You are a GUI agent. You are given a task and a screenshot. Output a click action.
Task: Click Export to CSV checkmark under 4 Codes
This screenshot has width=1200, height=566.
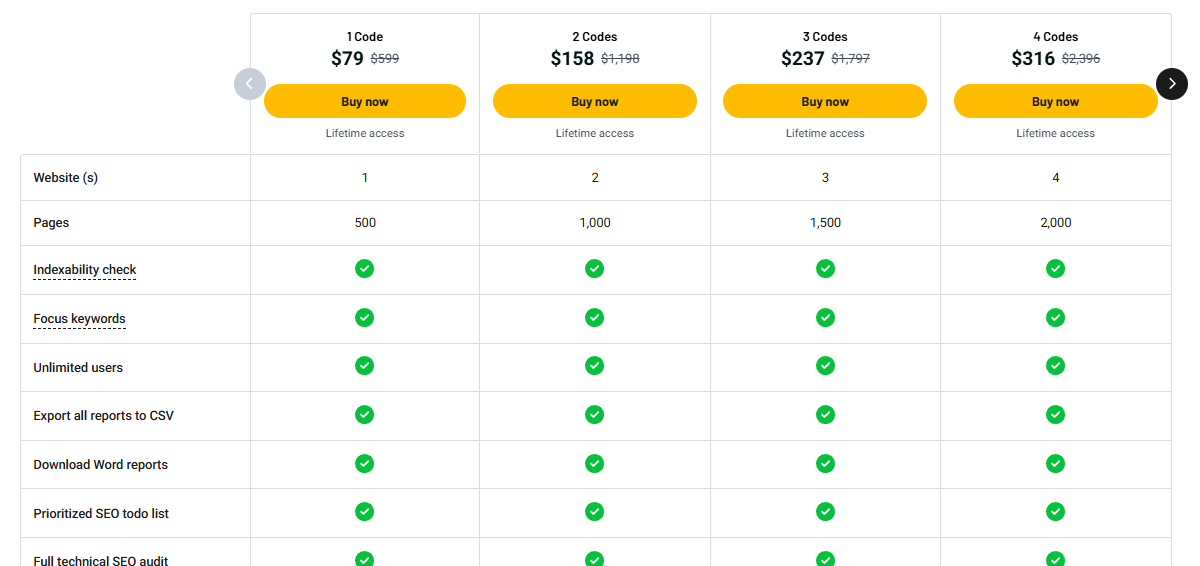tap(1055, 415)
